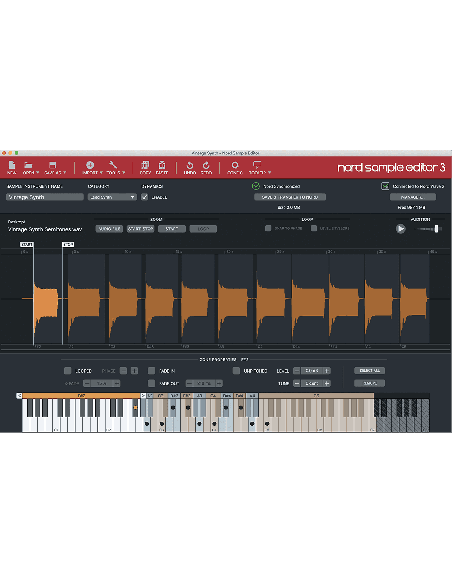Play the audition sample
The width and height of the screenshot is (452, 584).
(x=401, y=229)
